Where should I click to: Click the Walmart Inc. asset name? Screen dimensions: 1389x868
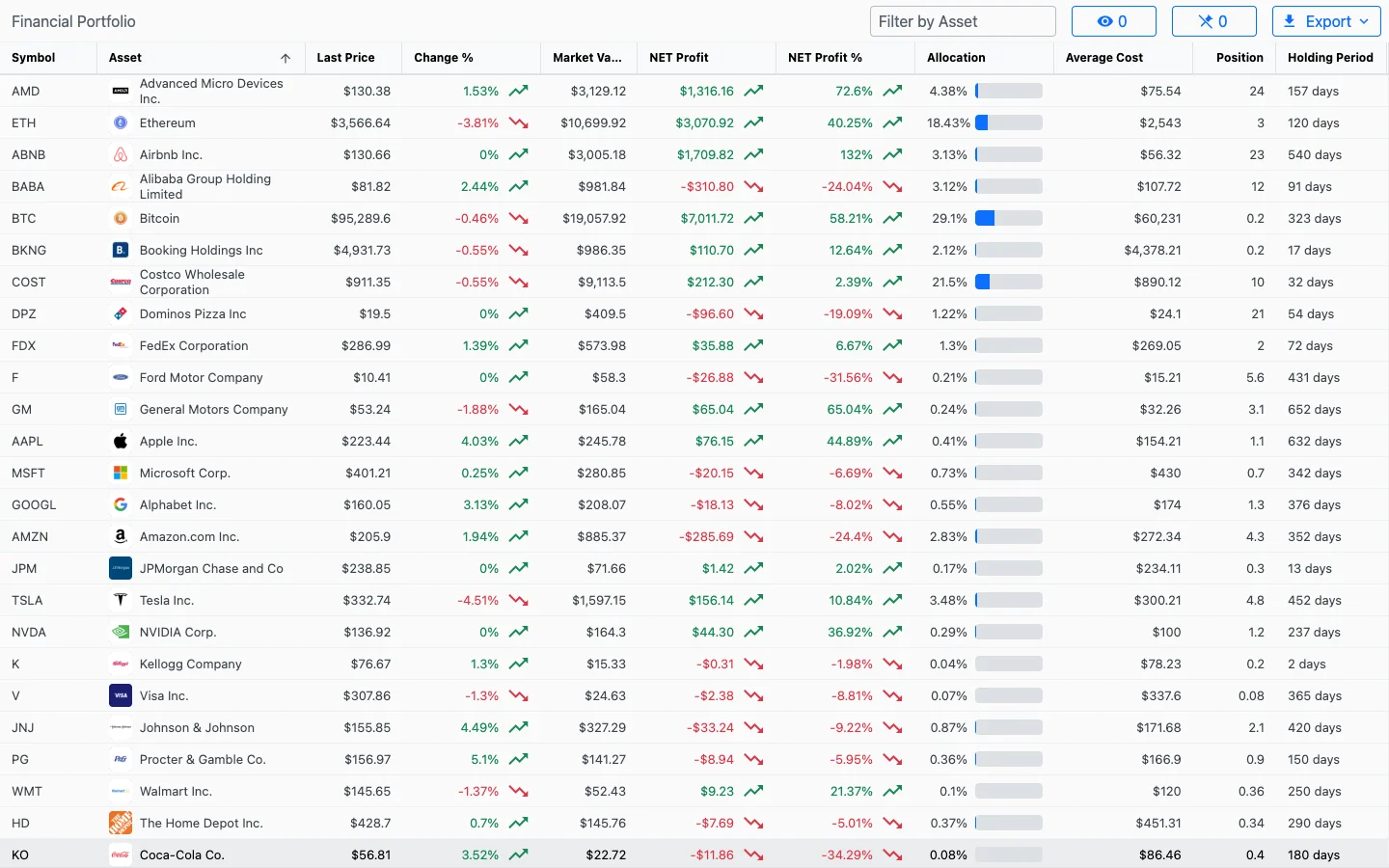click(x=176, y=791)
